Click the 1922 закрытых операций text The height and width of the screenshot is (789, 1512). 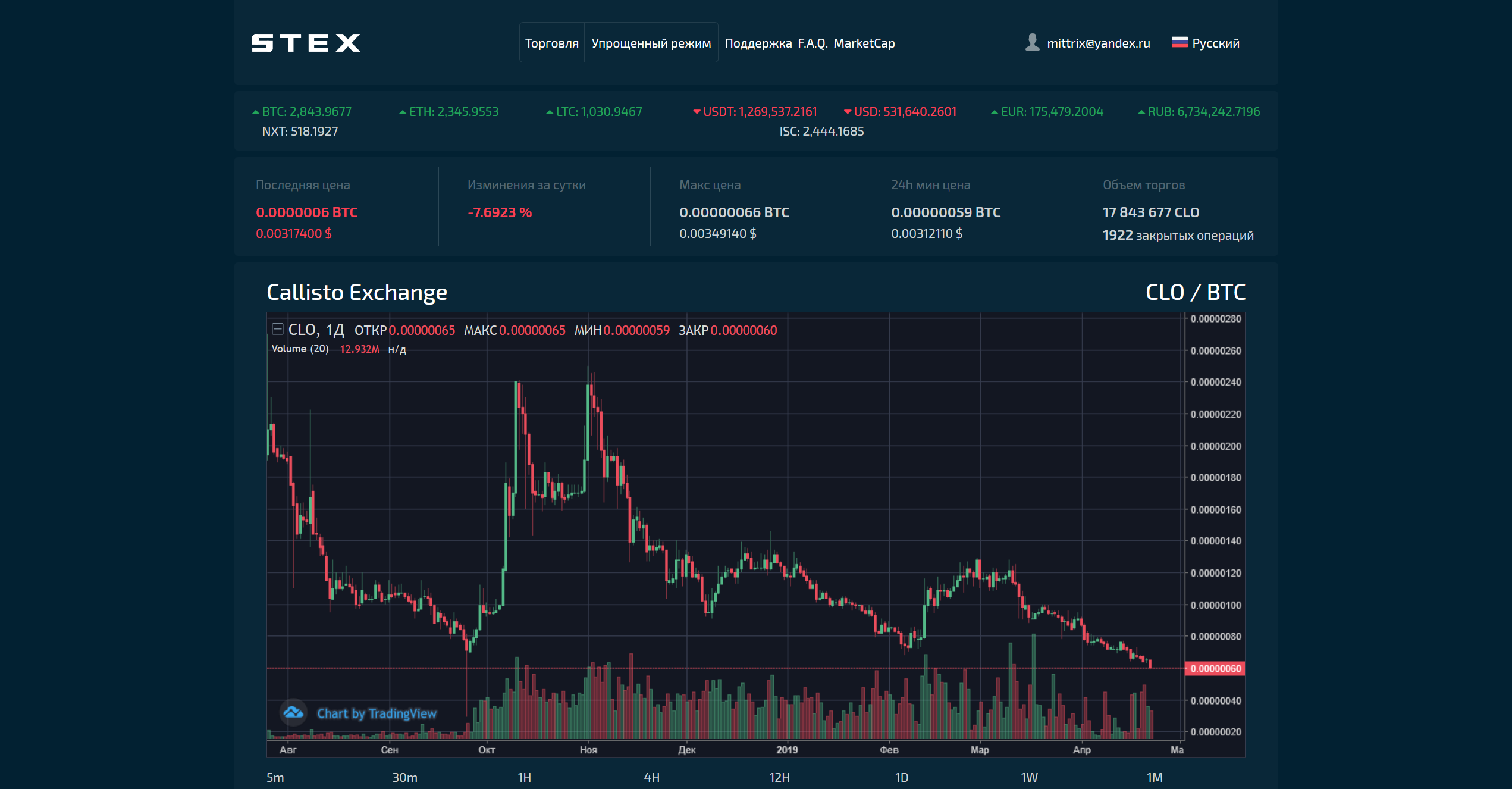click(1178, 236)
